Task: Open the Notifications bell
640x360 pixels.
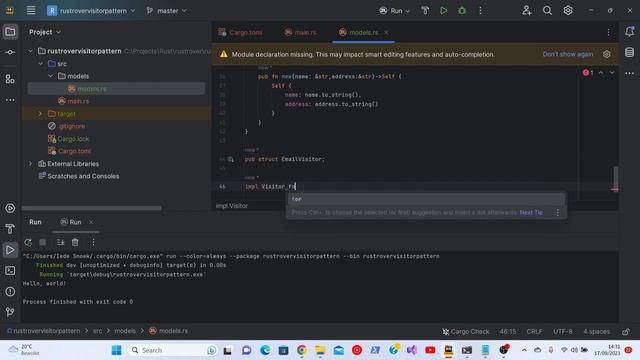Action: [629, 32]
